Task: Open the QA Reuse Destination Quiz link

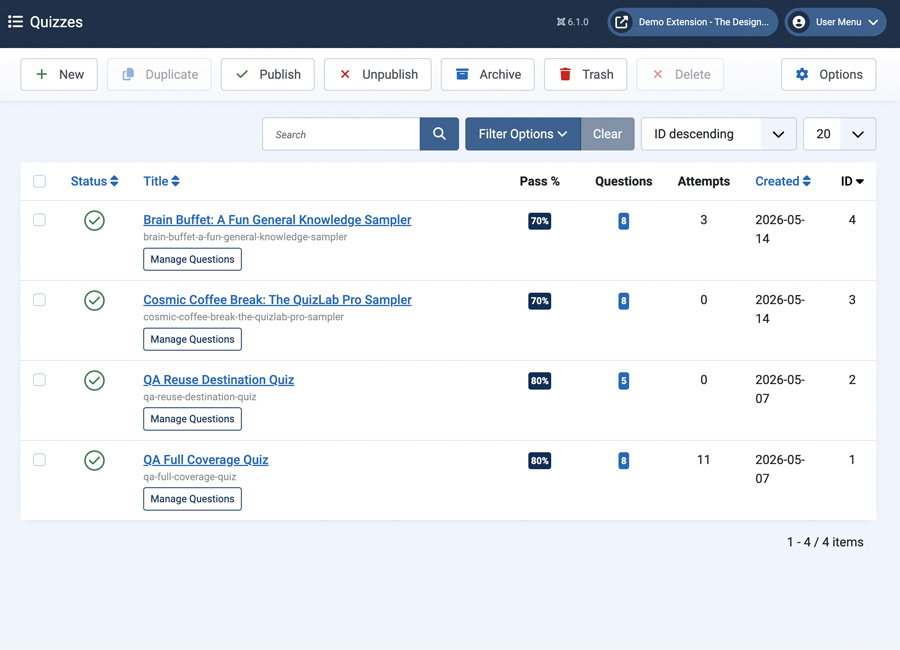Action: click(219, 380)
